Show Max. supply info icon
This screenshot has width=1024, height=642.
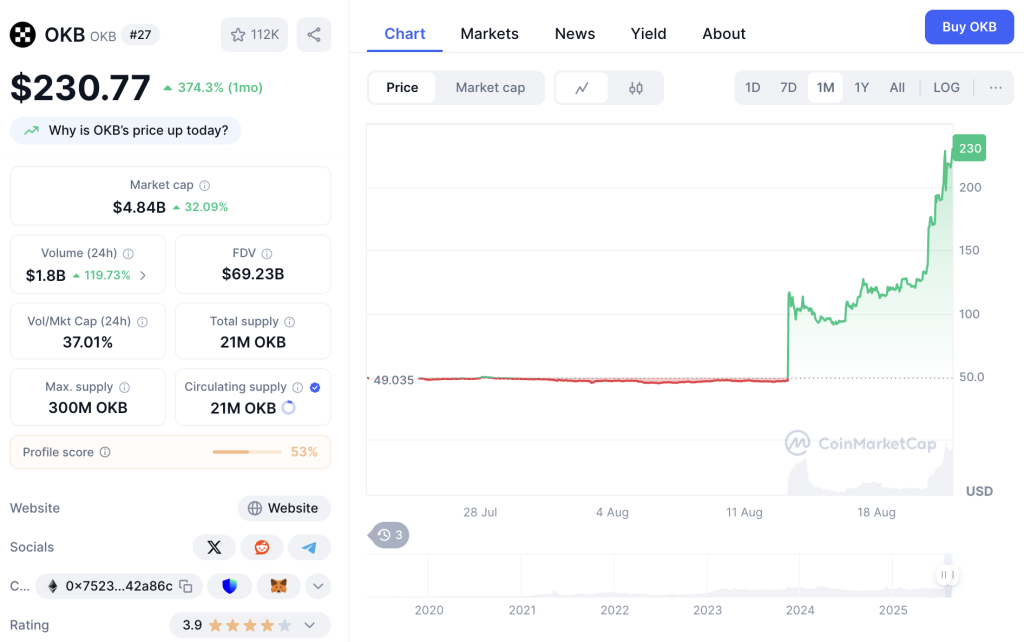(125, 387)
